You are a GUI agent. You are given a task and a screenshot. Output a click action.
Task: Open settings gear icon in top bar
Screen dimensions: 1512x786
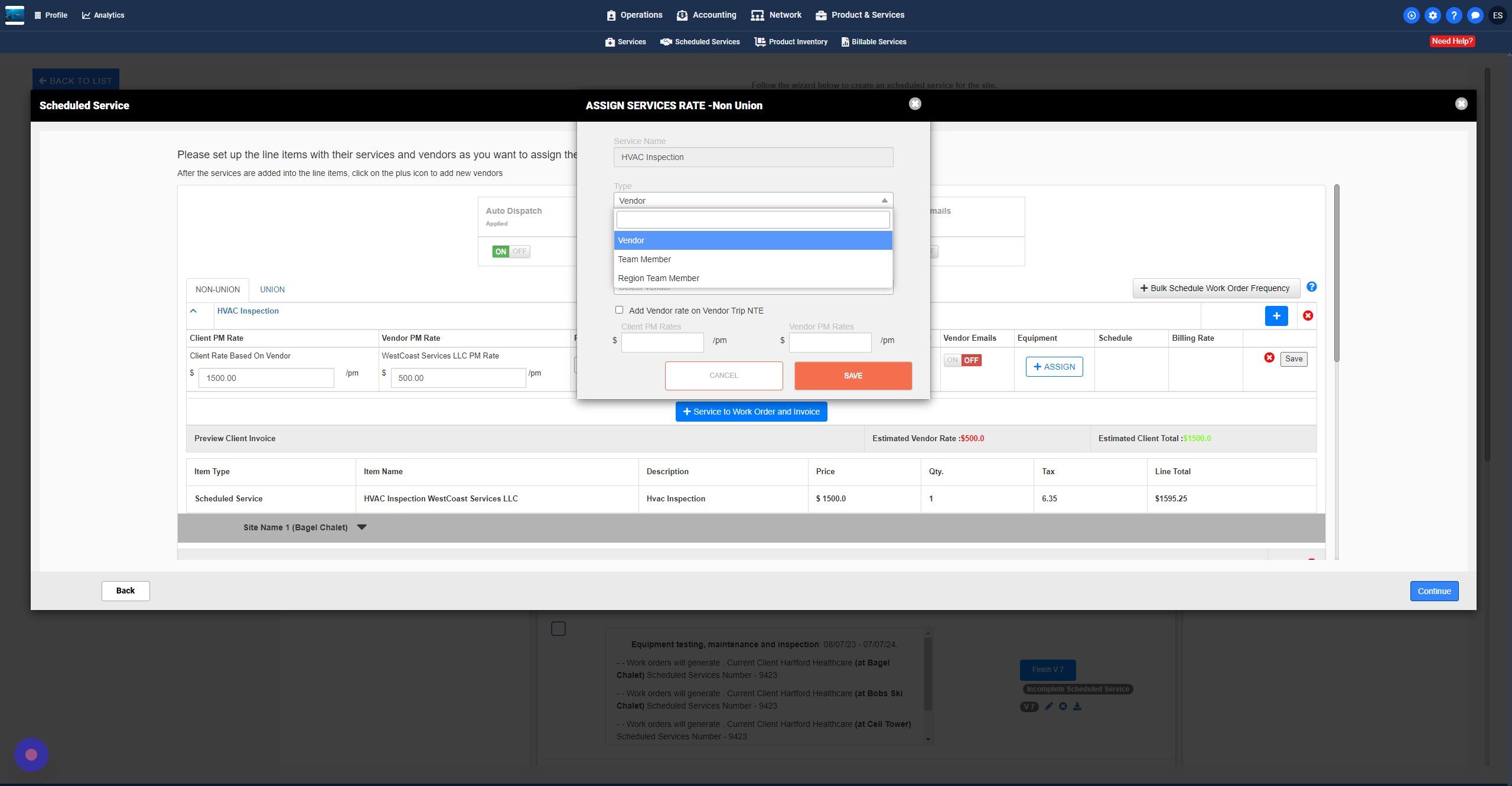[x=1432, y=15]
